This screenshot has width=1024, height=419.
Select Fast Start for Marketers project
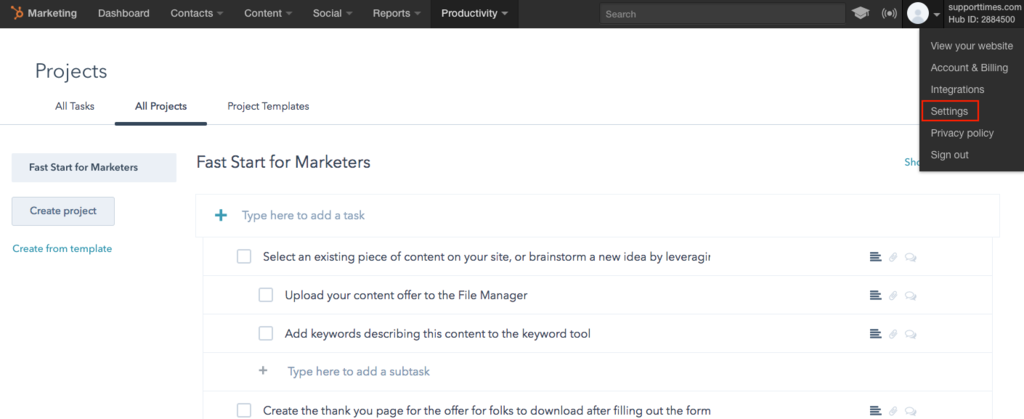tap(94, 167)
